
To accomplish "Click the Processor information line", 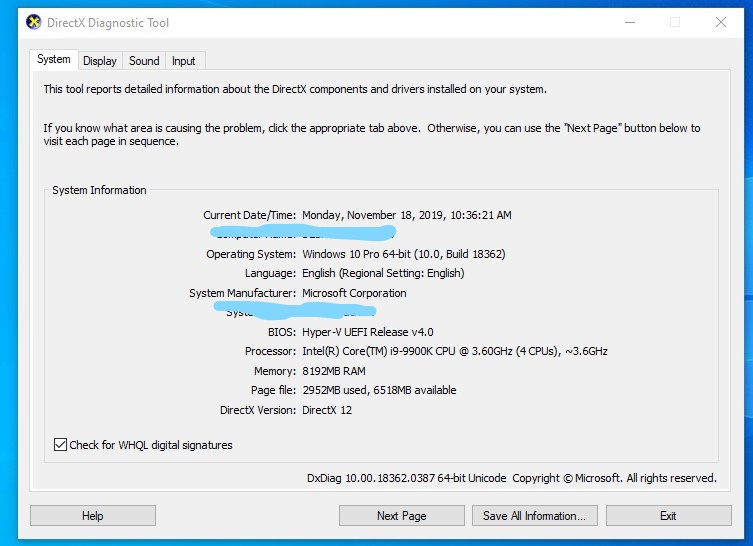I will pyautogui.click(x=454, y=351).
